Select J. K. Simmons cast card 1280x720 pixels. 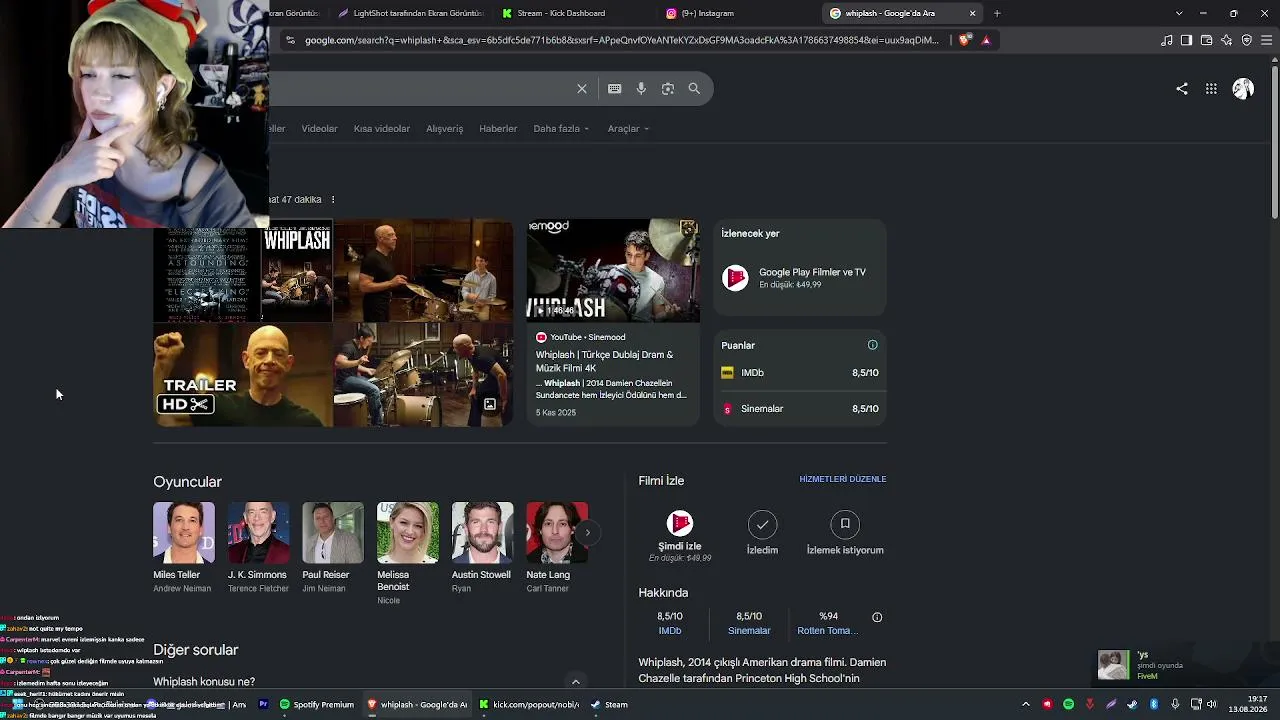pyautogui.click(x=258, y=548)
